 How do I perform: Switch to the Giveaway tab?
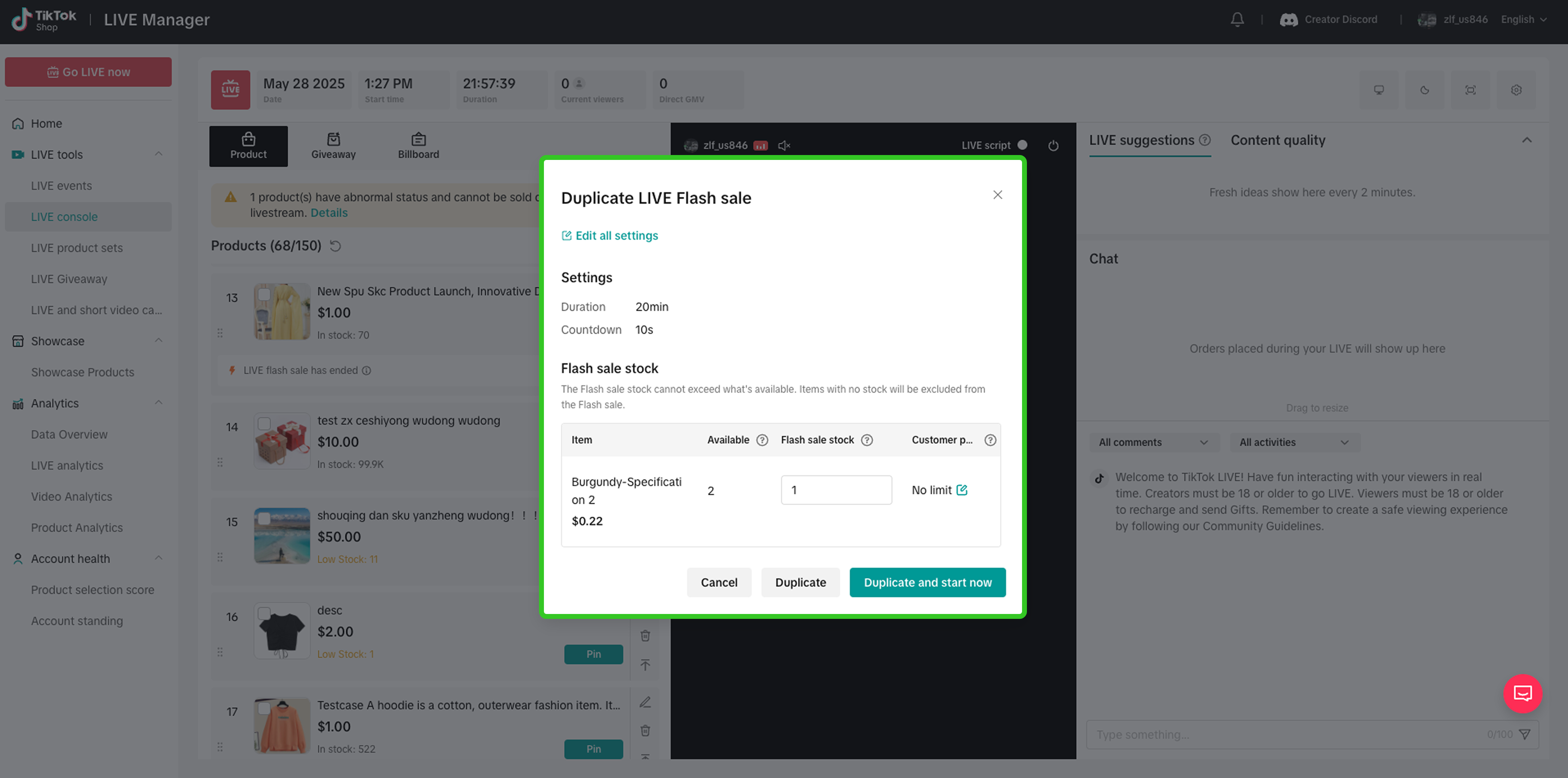click(333, 146)
